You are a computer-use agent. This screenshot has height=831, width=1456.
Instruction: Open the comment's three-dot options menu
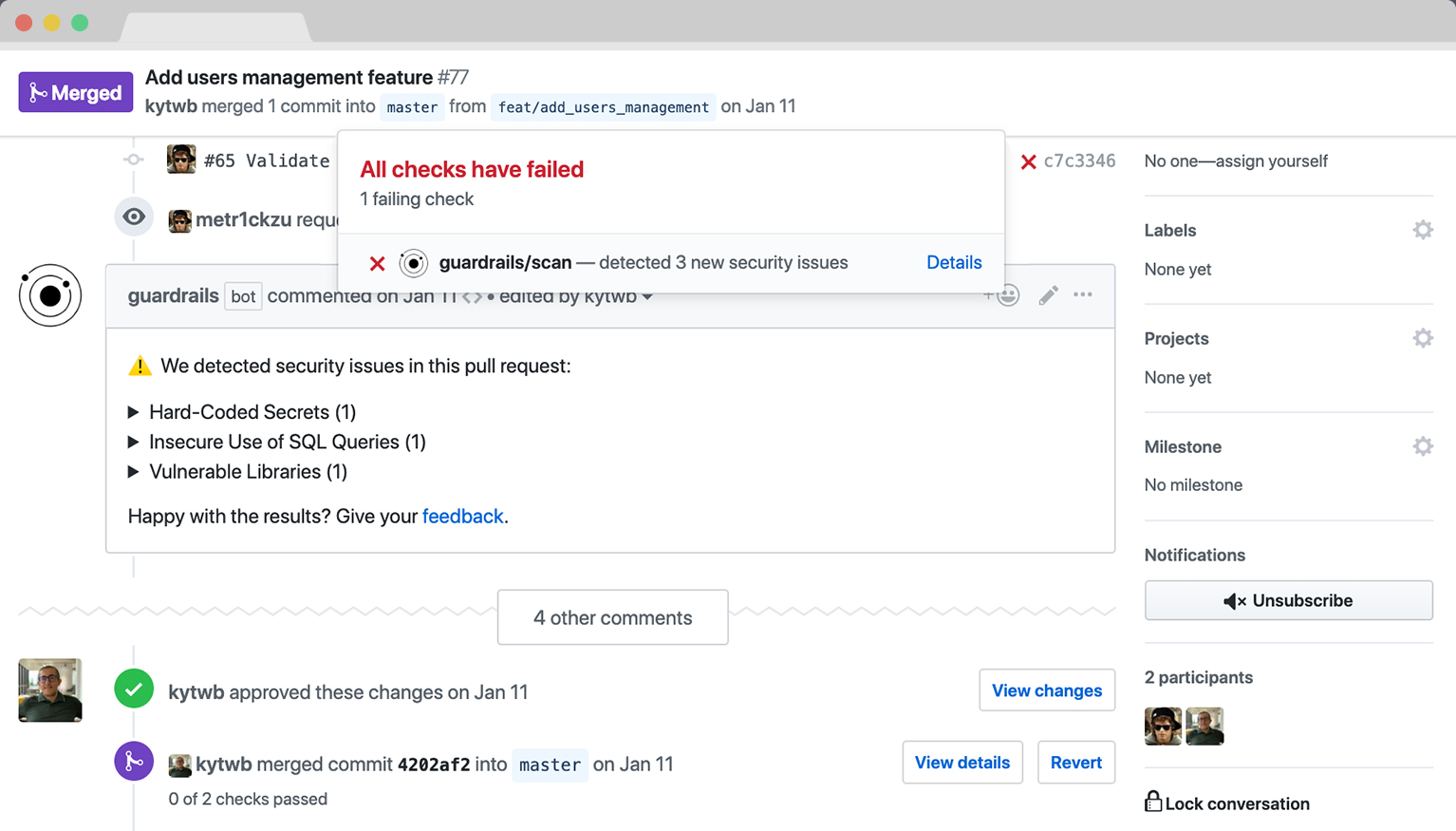tap(1083, 295)
